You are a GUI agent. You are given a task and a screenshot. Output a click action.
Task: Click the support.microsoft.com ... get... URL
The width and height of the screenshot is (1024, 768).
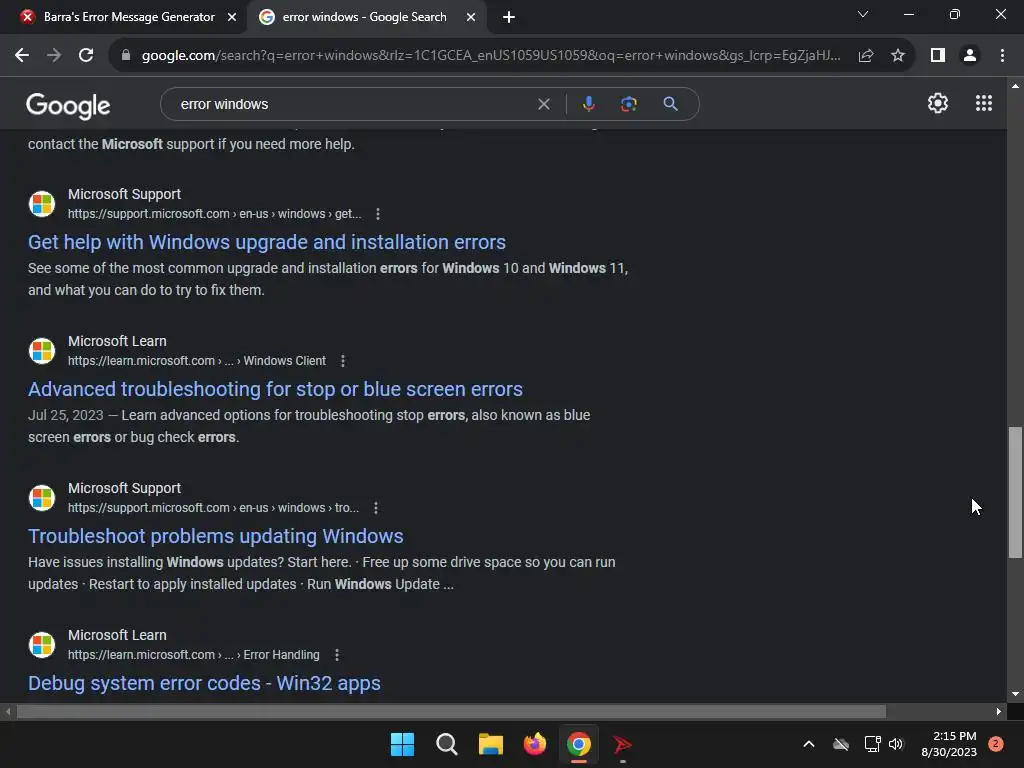(x=214, y=214)
